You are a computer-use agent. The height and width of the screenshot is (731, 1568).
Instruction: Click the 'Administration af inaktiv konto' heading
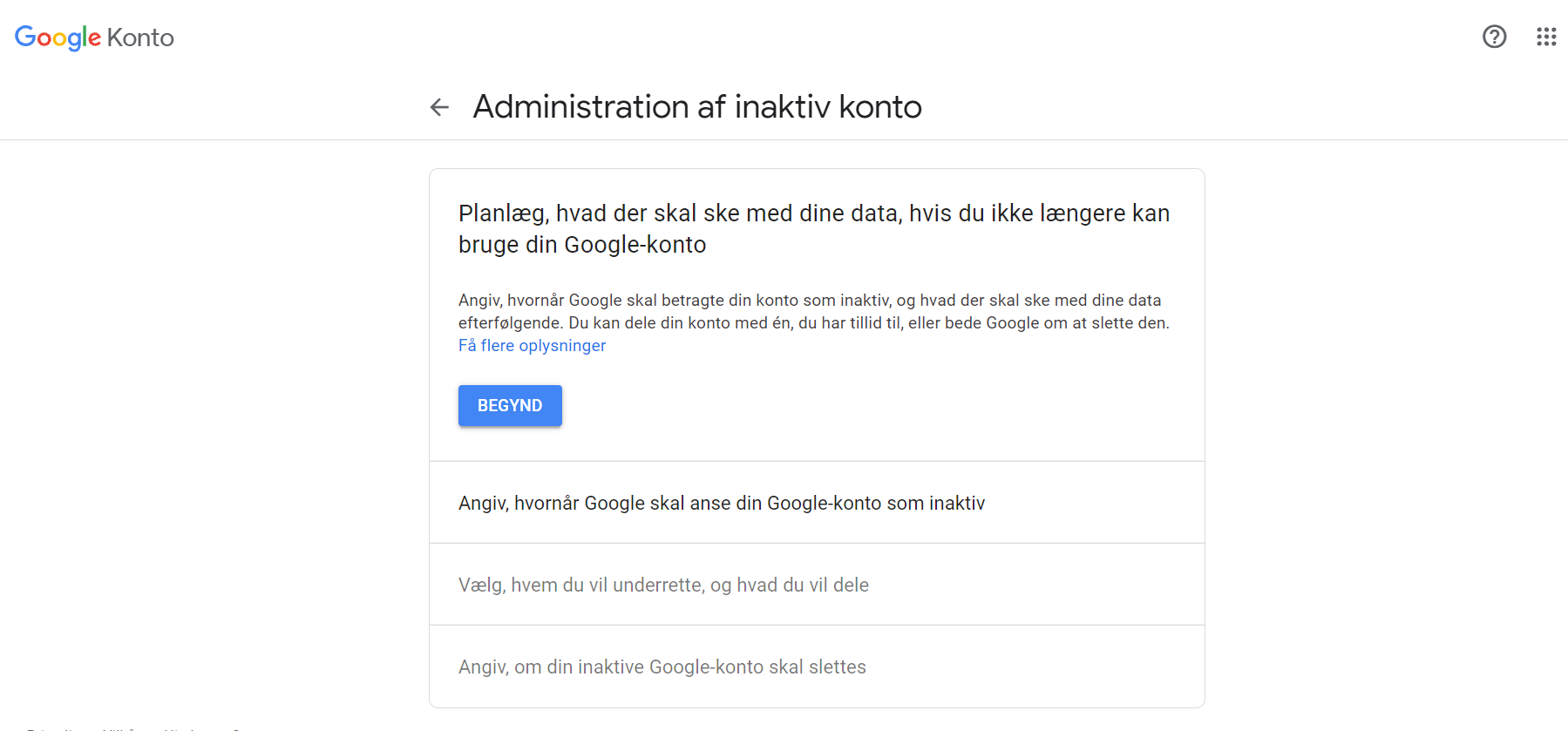pos(697,107)
